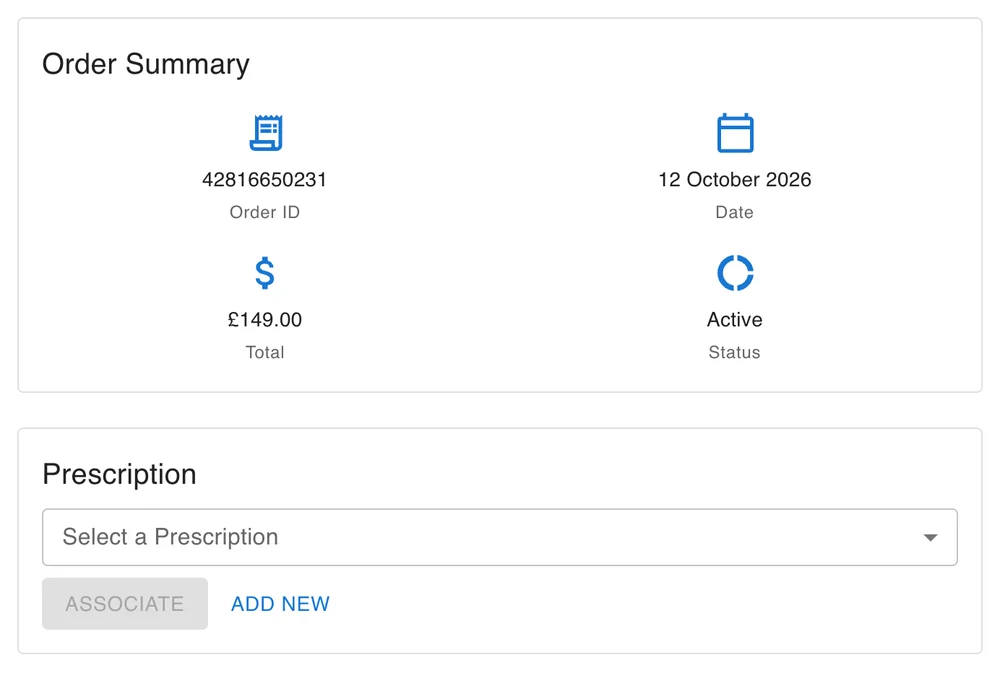
Task: Click the Prescription section heading
Action: pyautogui.click(x=119, y=474)
